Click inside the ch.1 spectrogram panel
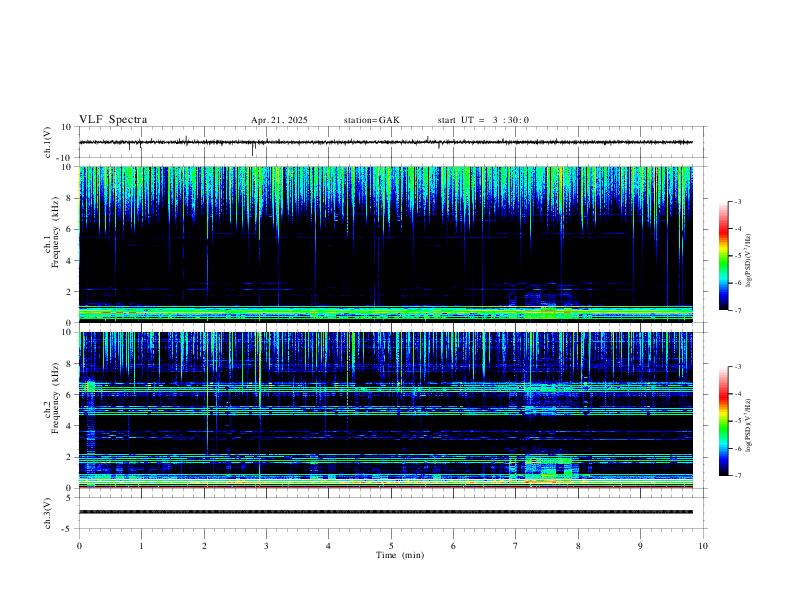Screen dimensions: 792x612 (385, 244)
